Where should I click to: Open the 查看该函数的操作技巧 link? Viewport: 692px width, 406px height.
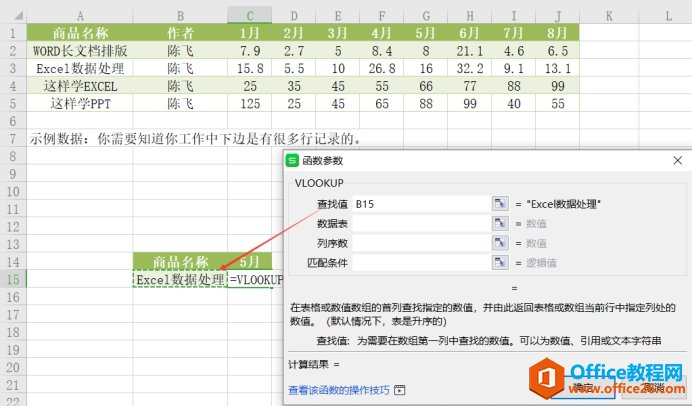click(339, 390)
